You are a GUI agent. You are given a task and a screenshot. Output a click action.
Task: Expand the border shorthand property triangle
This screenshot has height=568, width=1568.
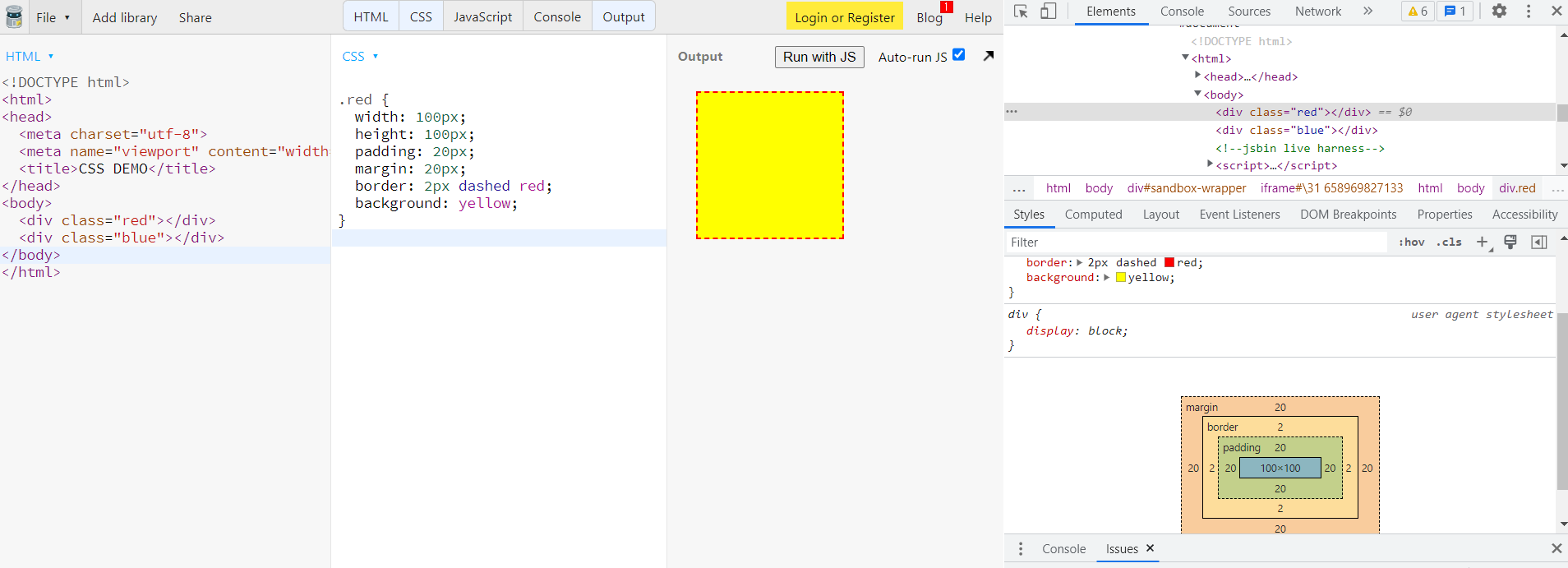tap(1080, 262)
